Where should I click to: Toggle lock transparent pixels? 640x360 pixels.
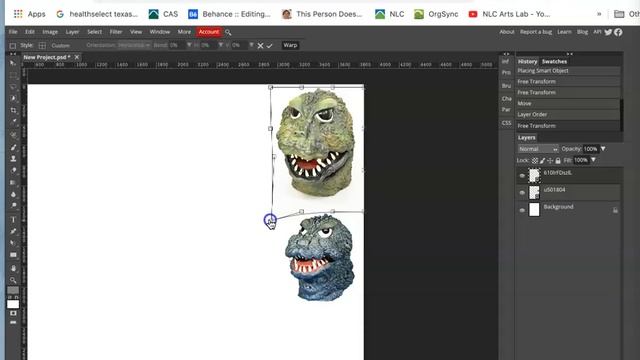click(535, 160)
